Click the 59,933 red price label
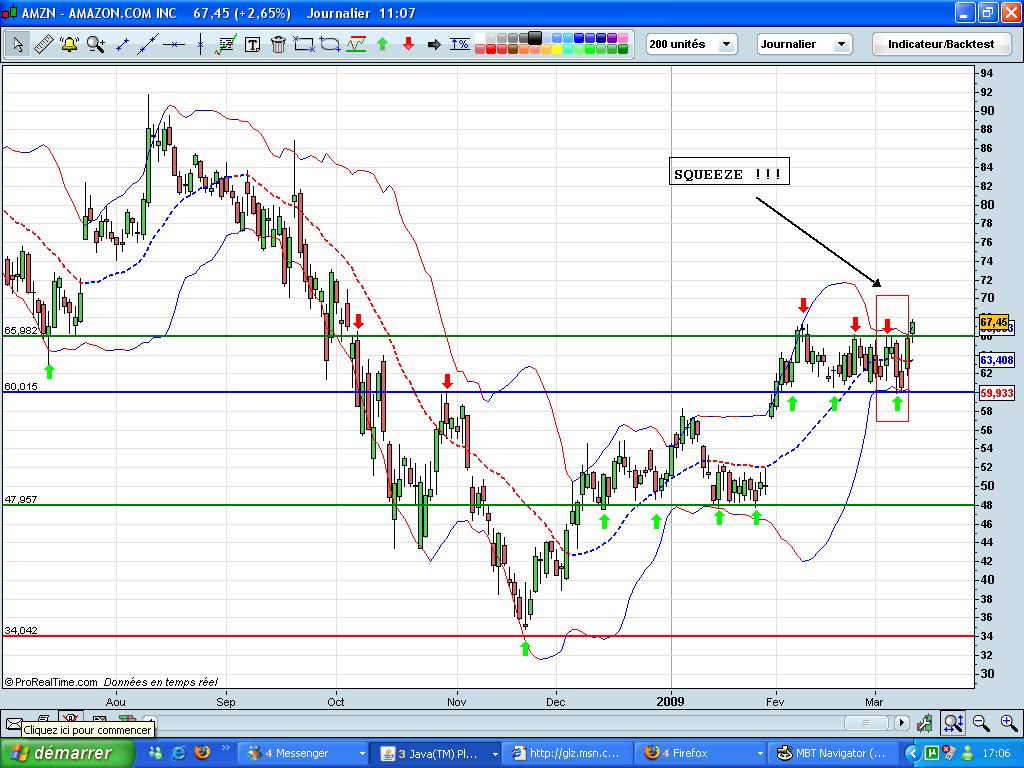The image size is (1024, 768). 997,392
